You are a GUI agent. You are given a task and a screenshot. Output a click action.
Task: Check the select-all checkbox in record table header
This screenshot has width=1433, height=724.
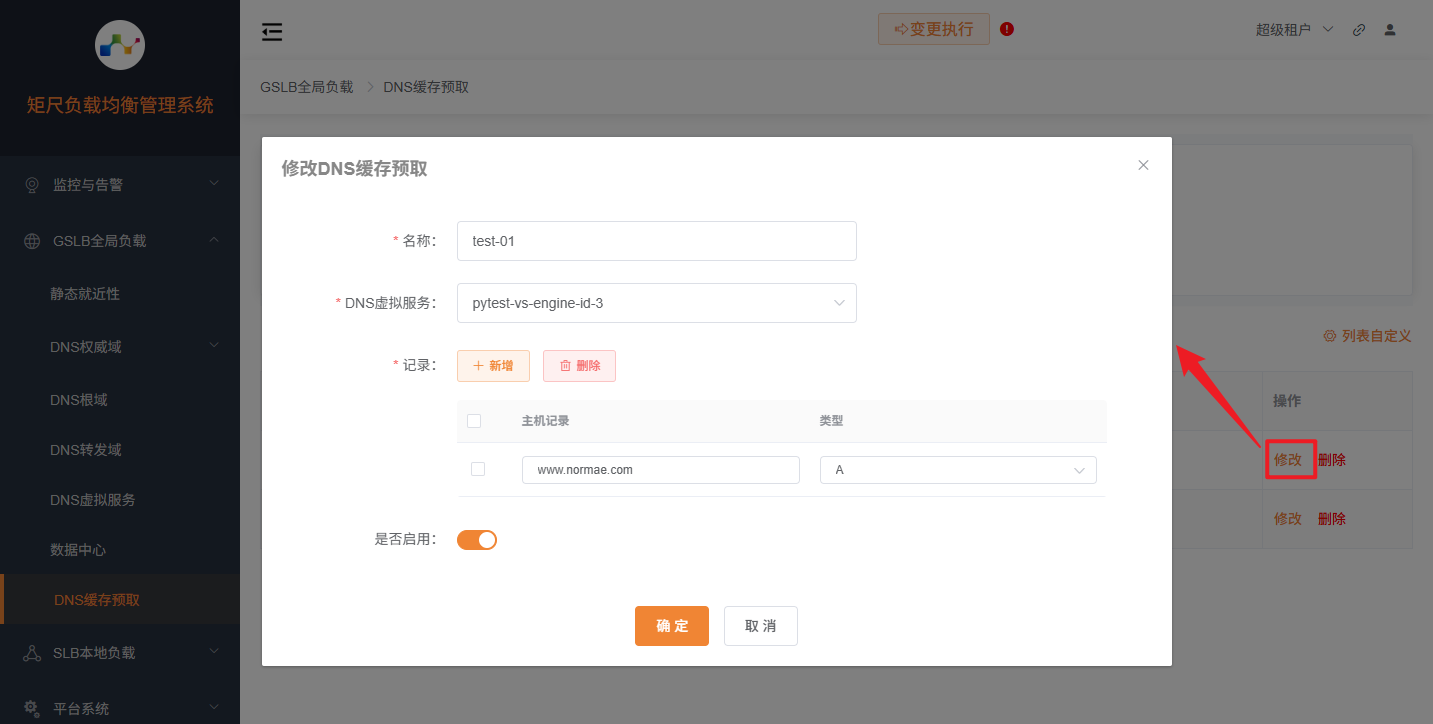(x=474, y=421)
